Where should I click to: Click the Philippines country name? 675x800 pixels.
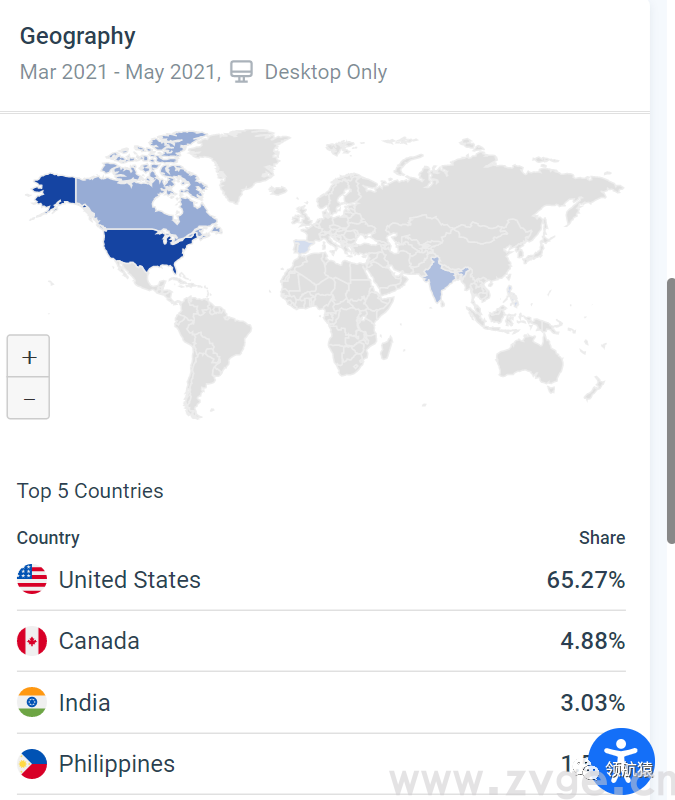pyautogui.click(x=116, y=764)
